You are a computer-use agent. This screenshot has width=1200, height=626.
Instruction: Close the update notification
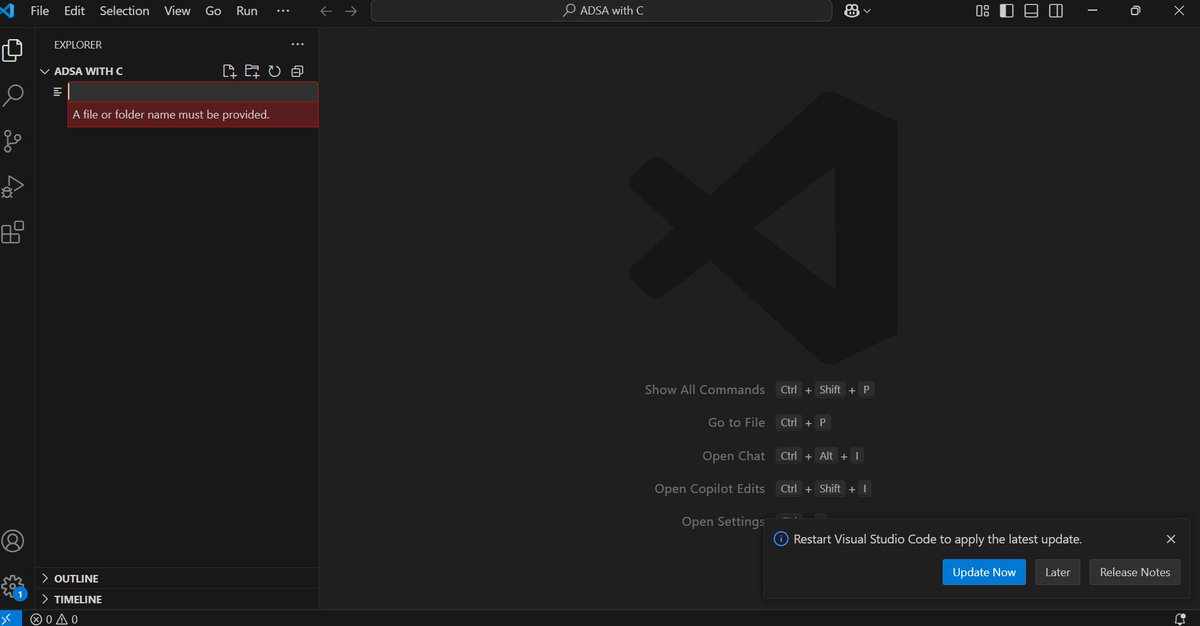[1171, 539]
